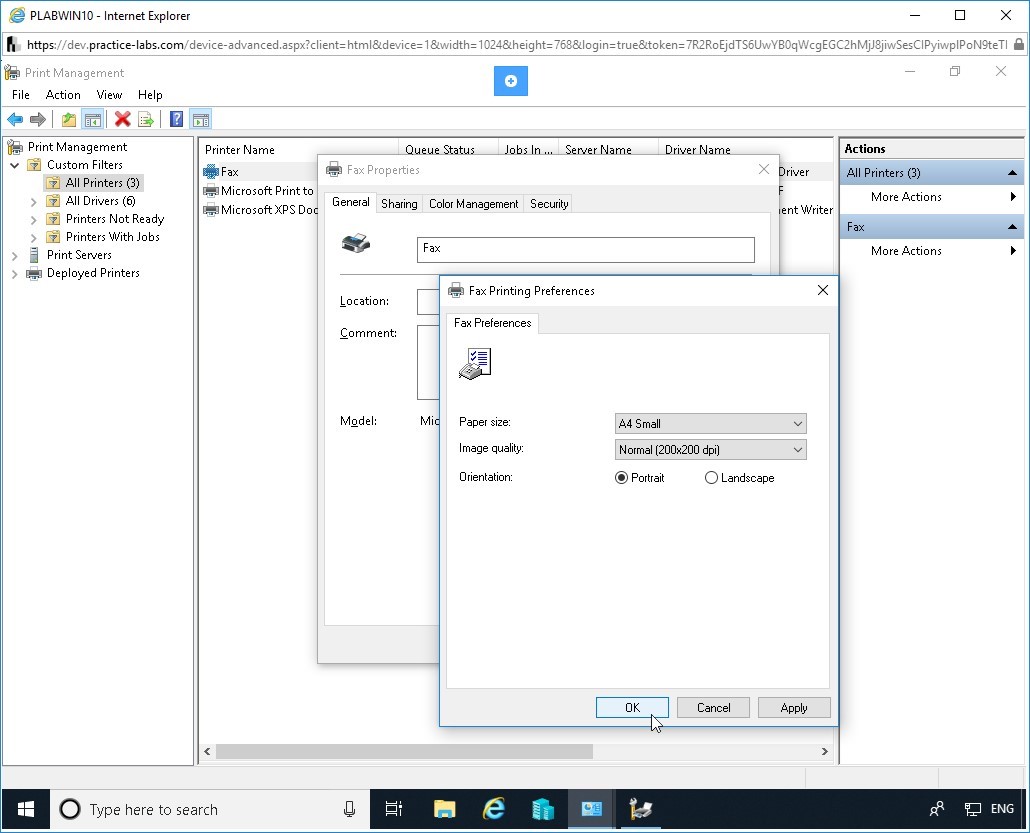
Task: Open the Help menu
Action: [150, 95]
